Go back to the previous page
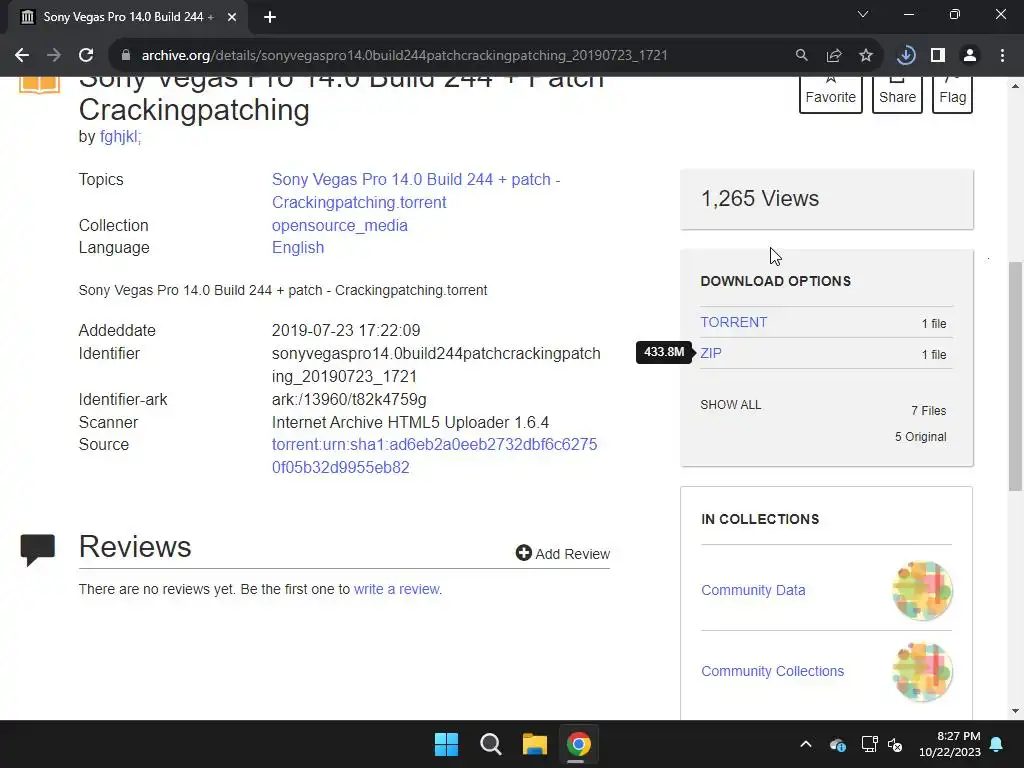The width and height of the screenshot is (1024, 768). pyautogui.click(x=22, y=56)
